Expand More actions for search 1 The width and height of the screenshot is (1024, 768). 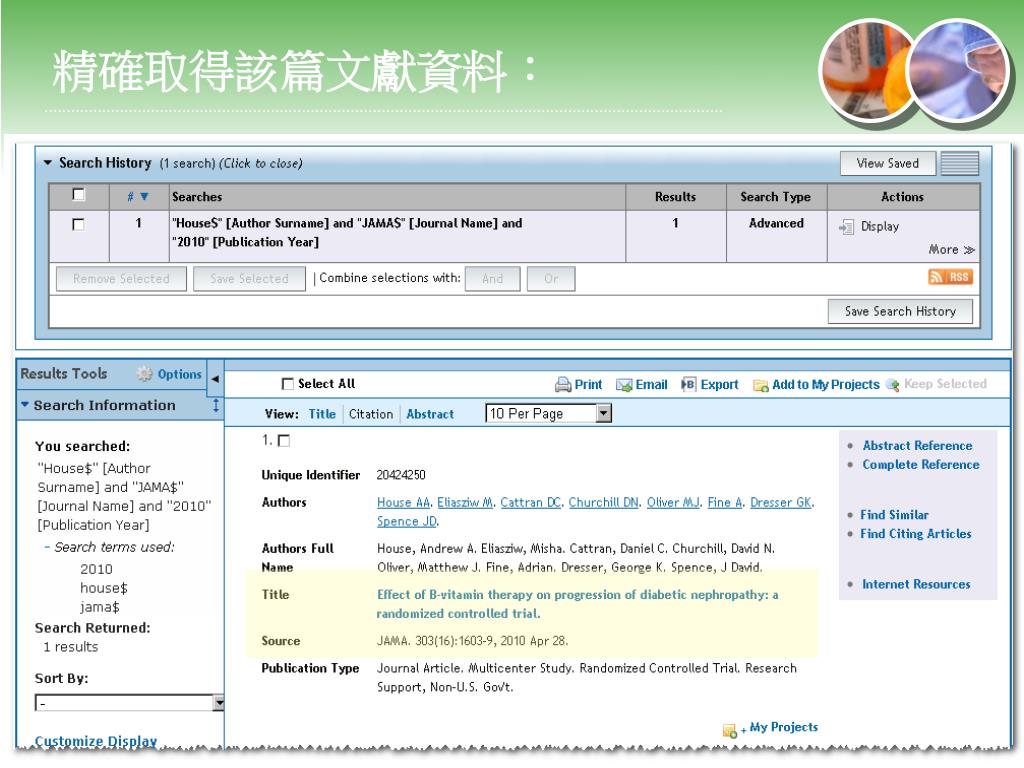pyautogui.click(x=952, y=249)
